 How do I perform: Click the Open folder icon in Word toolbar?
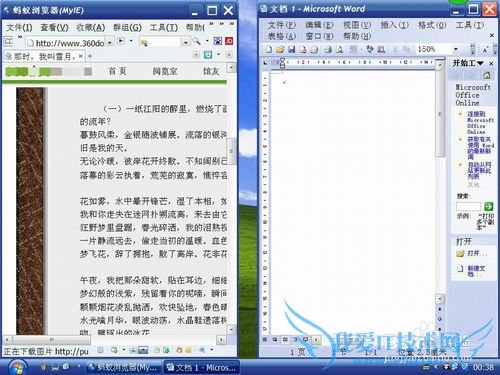(x=280, y=49)
